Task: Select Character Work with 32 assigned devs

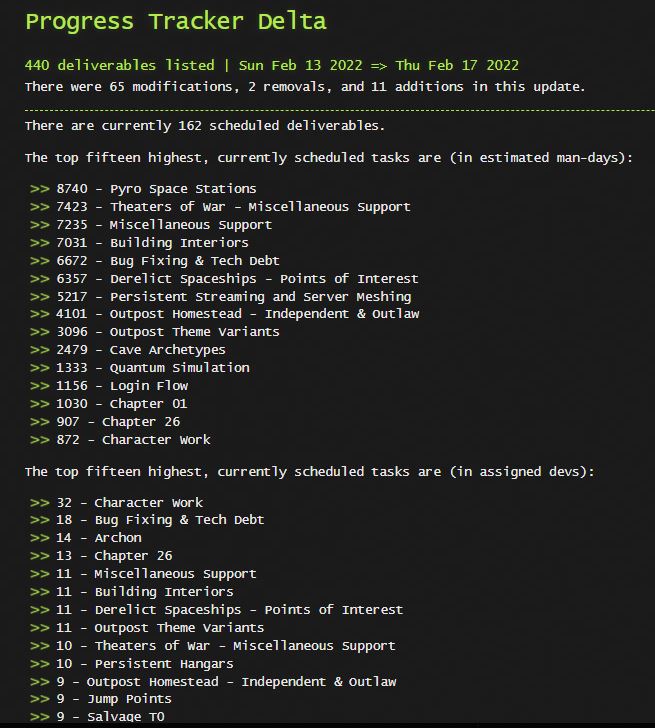Action: [x=117, y=503]
